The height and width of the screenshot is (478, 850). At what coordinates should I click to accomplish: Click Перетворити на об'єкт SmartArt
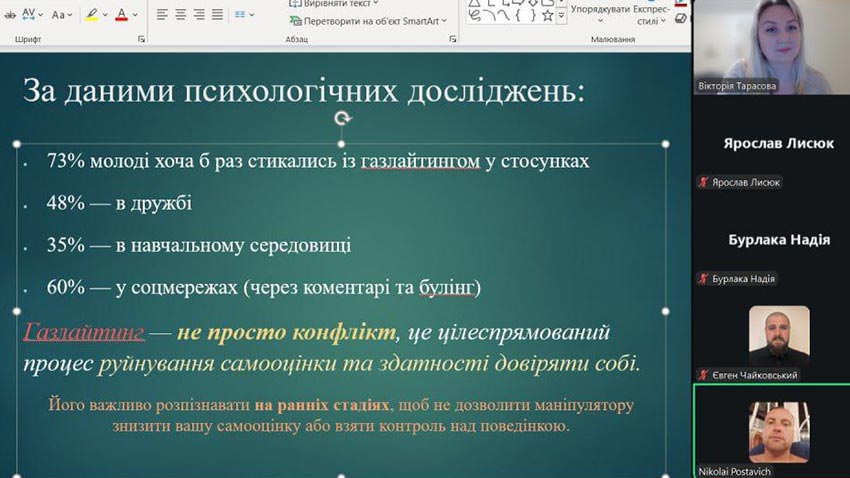(369, 19)
